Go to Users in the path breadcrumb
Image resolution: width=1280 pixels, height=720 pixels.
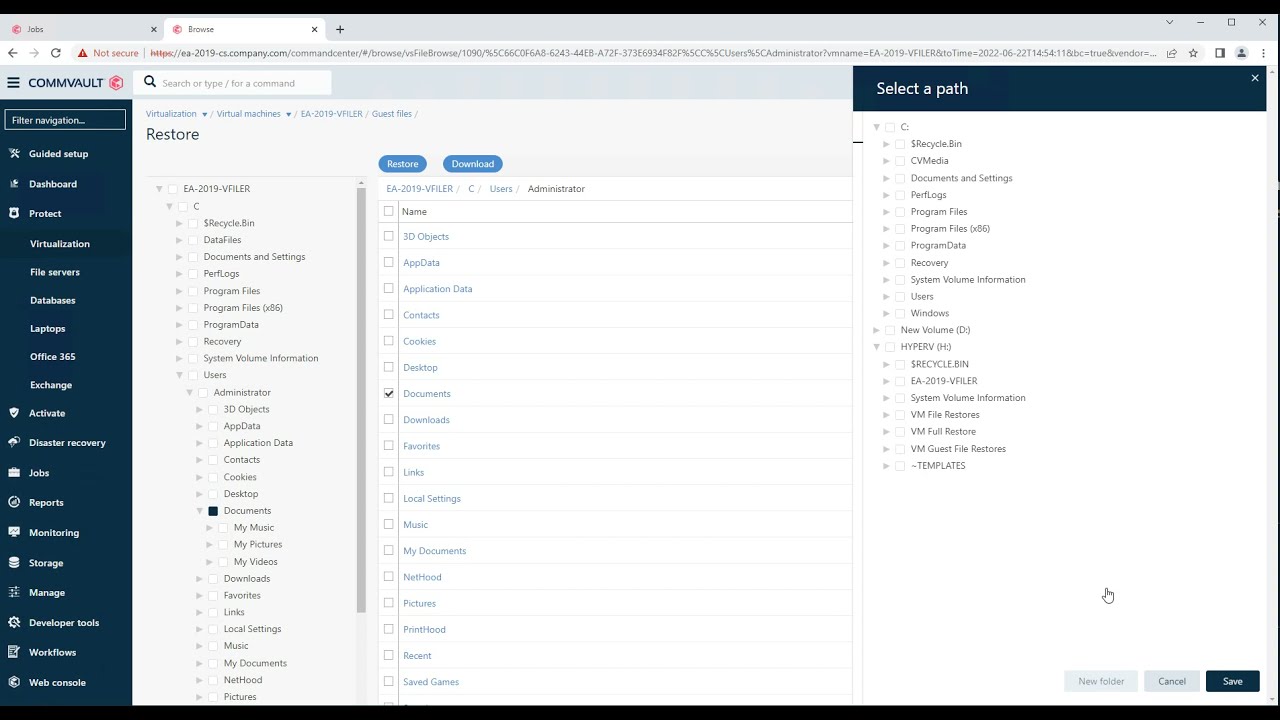(x=500, y=188)
